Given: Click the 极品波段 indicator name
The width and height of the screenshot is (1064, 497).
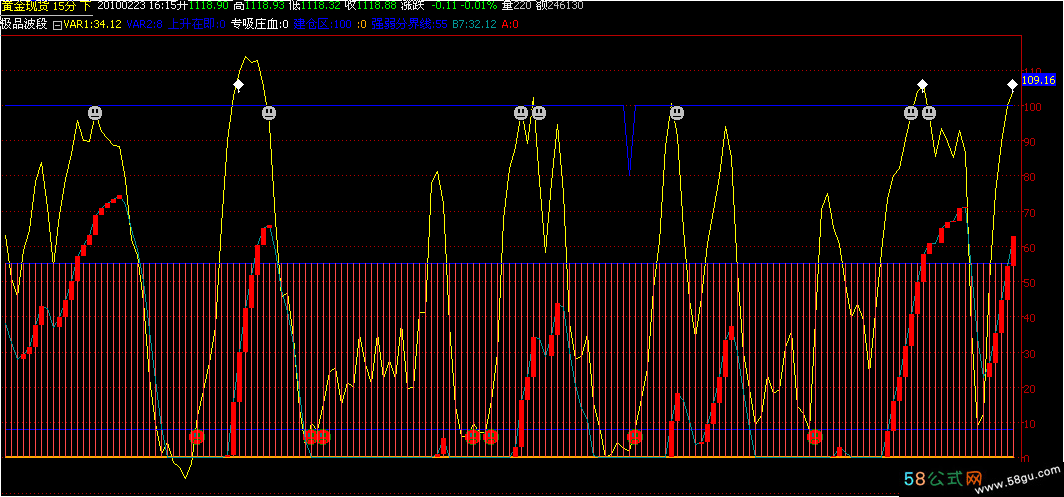Looking at the screenshot, I should pos(24,23).
